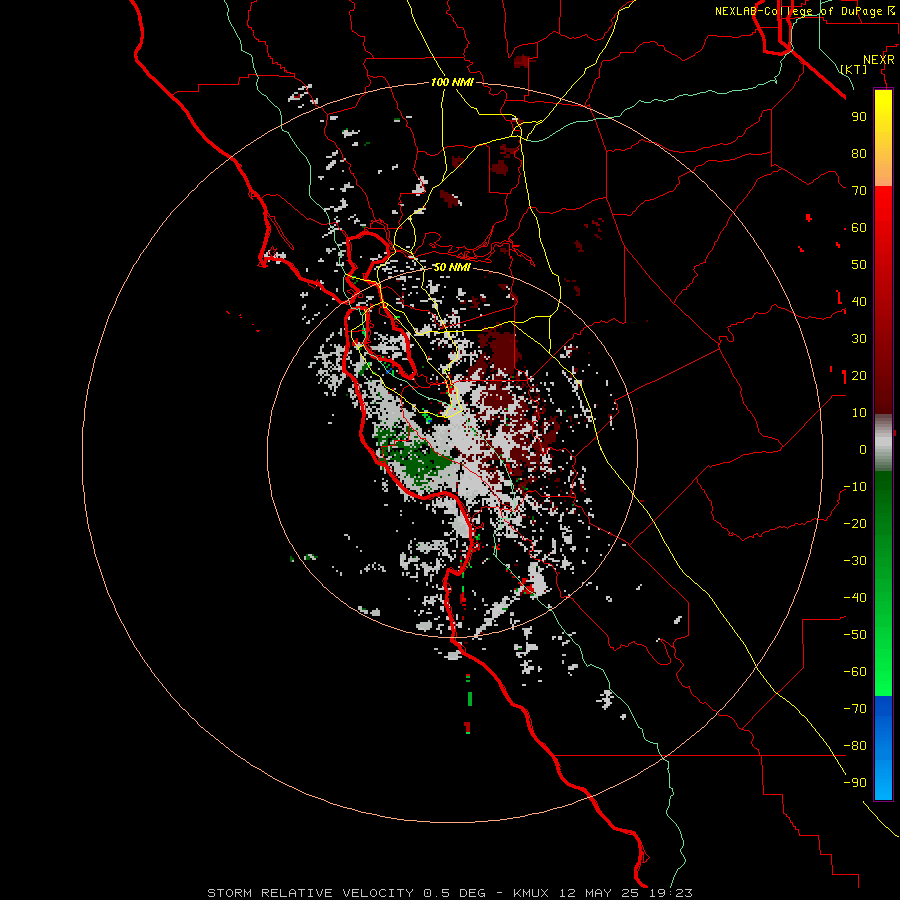Click the "100 NMI" range ring label
This screenshot has width=900, height=900.
pyautogui.click(x=452, y=82)
